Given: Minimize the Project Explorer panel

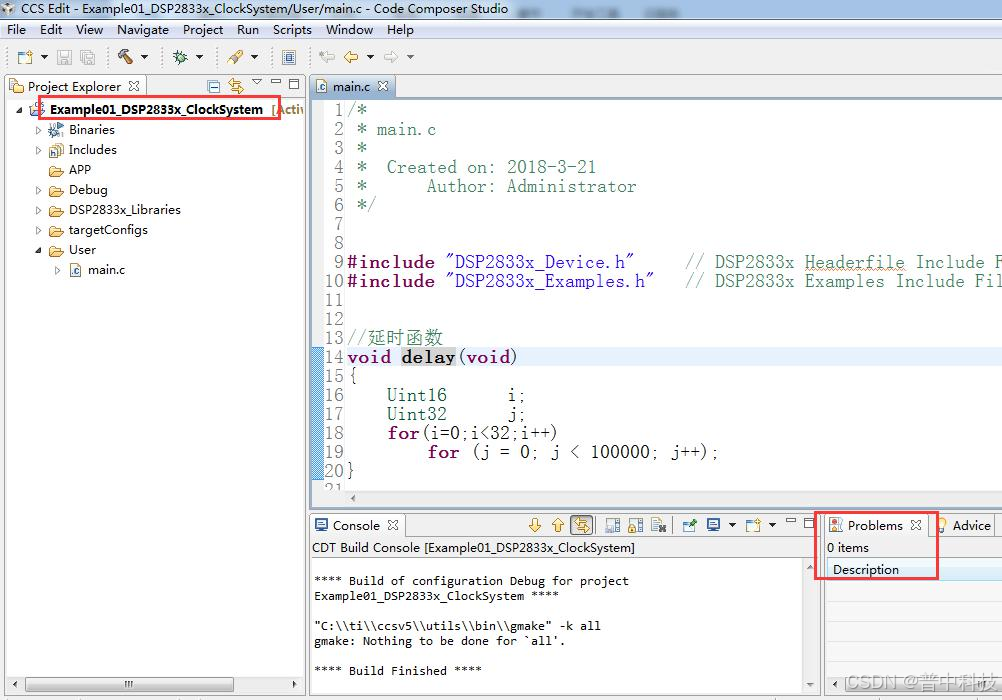Looking at the screenshot, I should (276, 82).
